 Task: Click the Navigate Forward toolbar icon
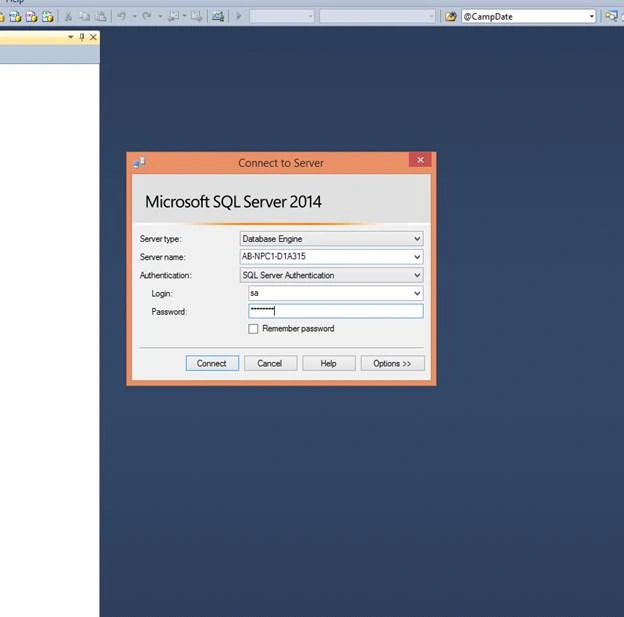(x=197, y=17)
